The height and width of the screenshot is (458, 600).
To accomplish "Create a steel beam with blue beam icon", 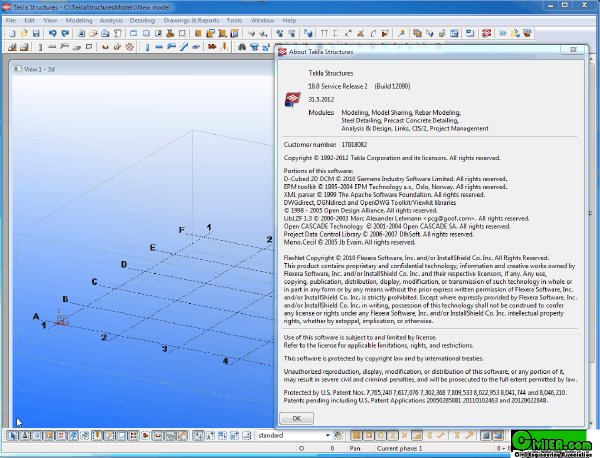I will tap(159, 47).
